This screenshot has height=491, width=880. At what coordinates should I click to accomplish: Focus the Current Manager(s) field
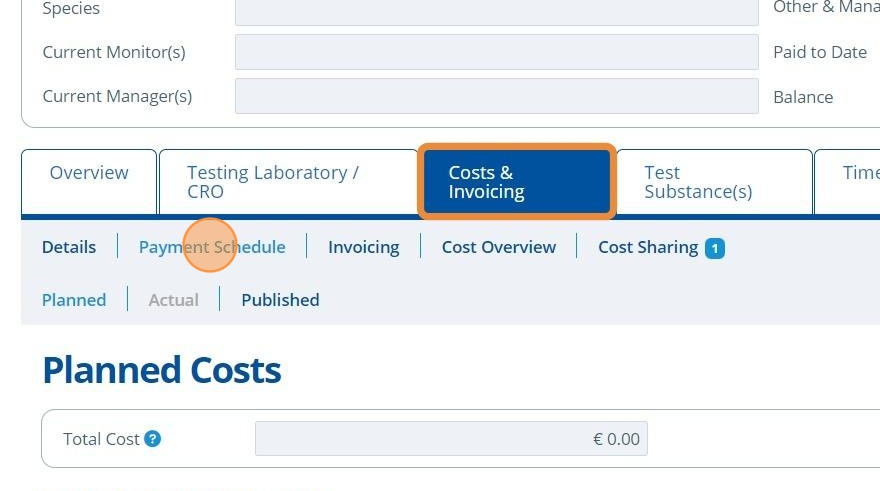tap(496, 97)
